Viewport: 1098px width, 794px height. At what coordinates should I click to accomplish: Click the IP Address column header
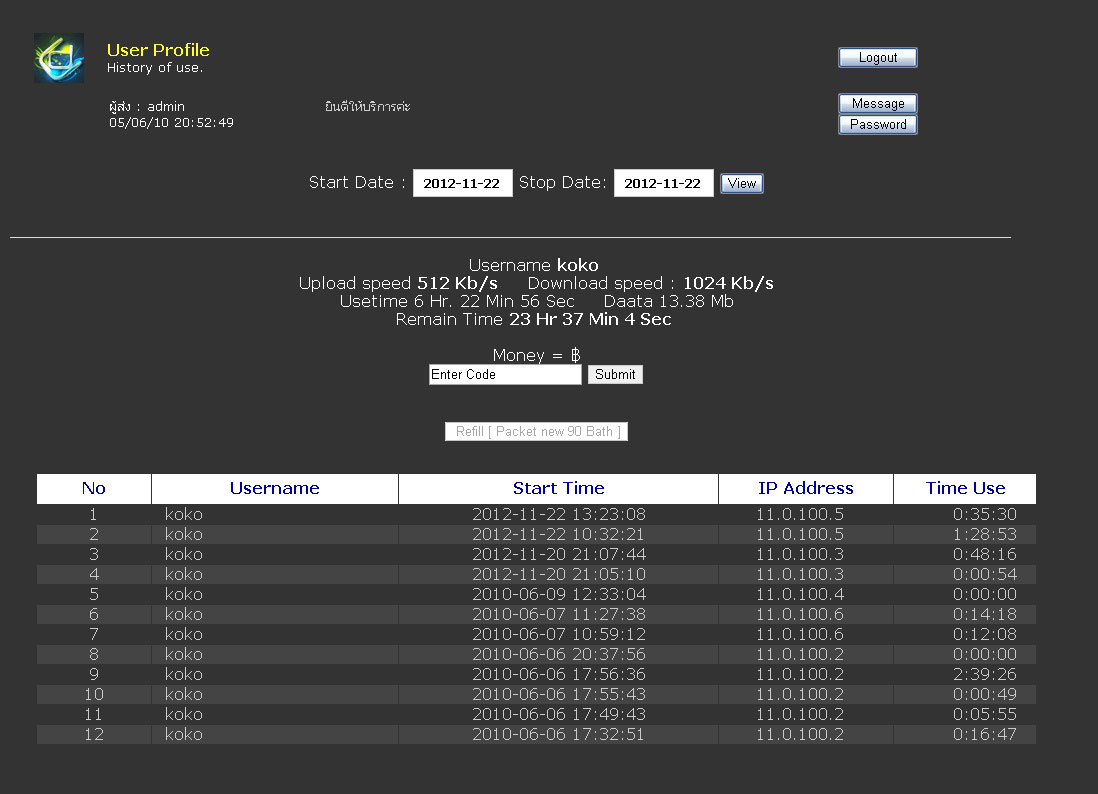tap(805, 489)
